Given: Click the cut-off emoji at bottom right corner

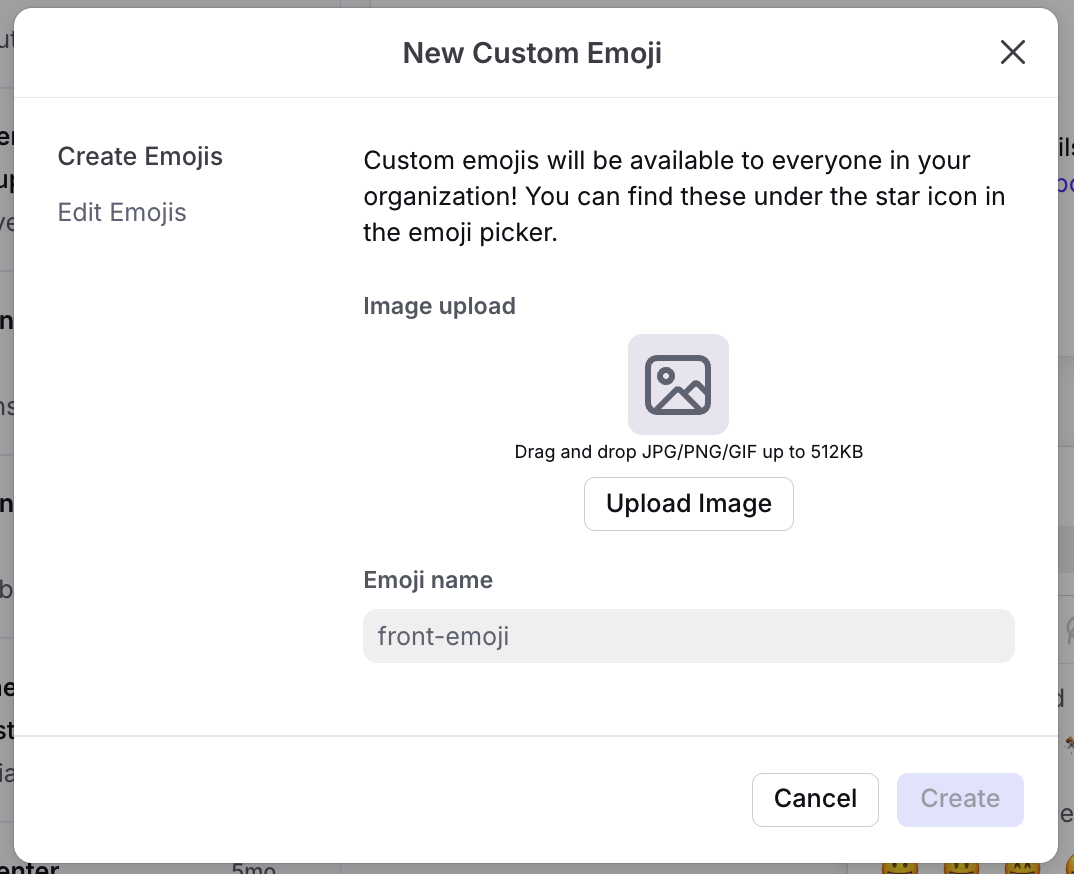Looking at the screenshot, I should pyautogui.click(x=1068, y=868).
